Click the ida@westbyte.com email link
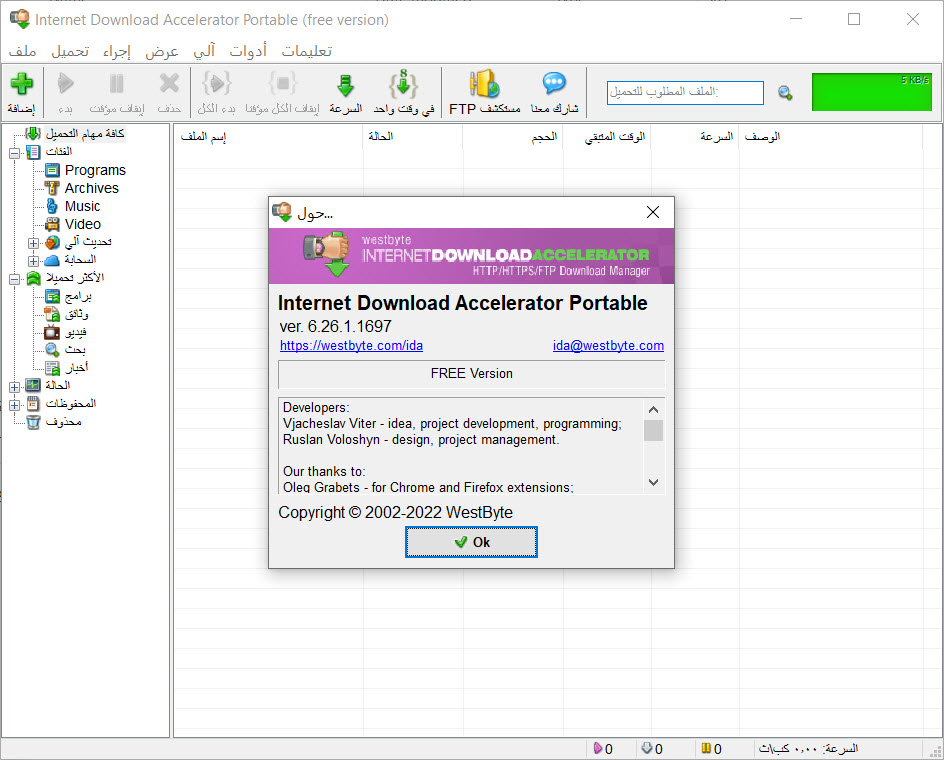Screen dimensions: 944x760 tap(608, 346)
